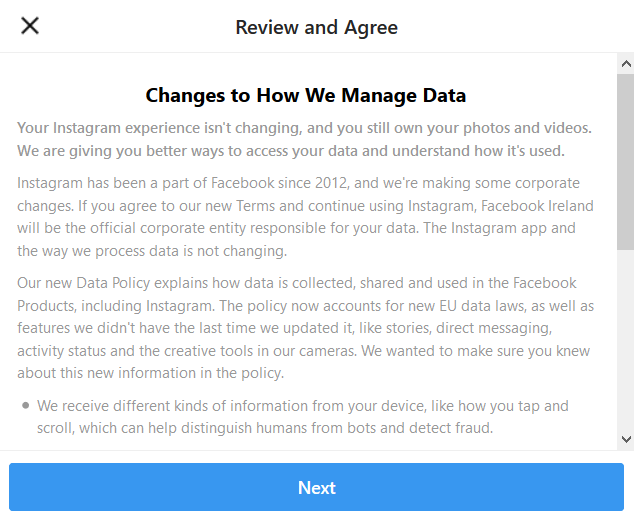The height and width of the screenshot is (514, 634).
Task: Click the phrase "activity status and the creative tools"
Action: (155, 350)
